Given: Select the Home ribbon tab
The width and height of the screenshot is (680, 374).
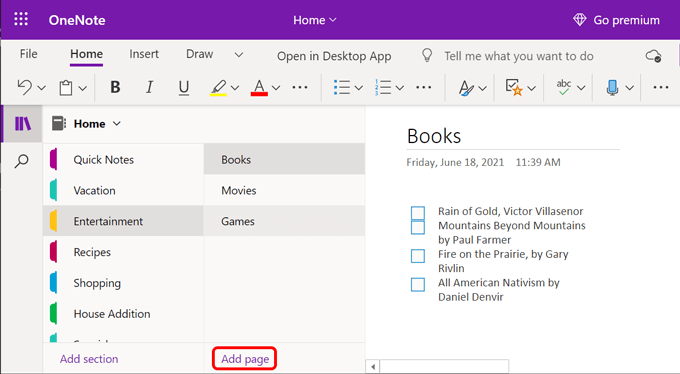Looking at the screenshot, I should 86,54.
